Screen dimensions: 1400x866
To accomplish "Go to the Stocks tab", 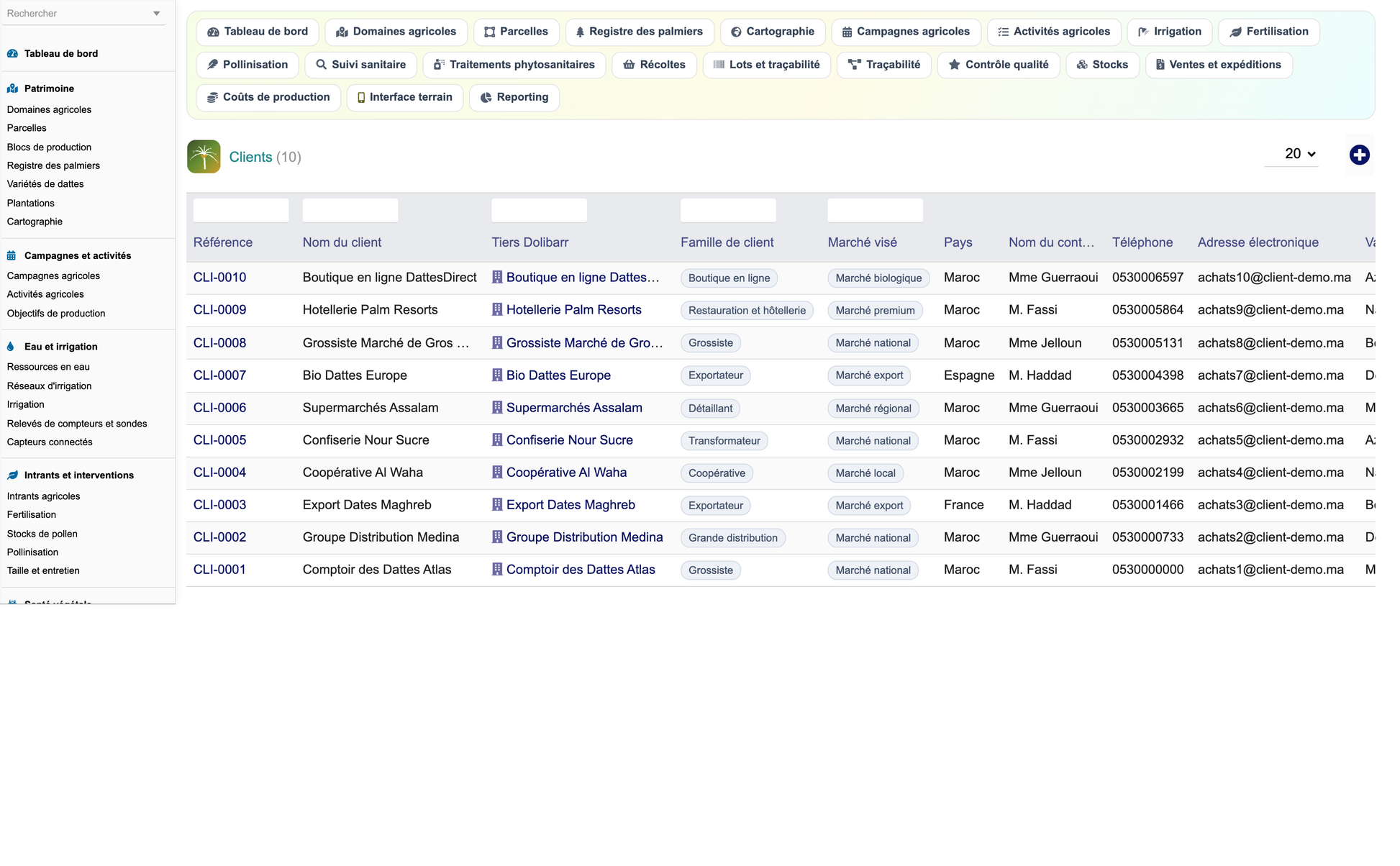I will (1102, 65).
